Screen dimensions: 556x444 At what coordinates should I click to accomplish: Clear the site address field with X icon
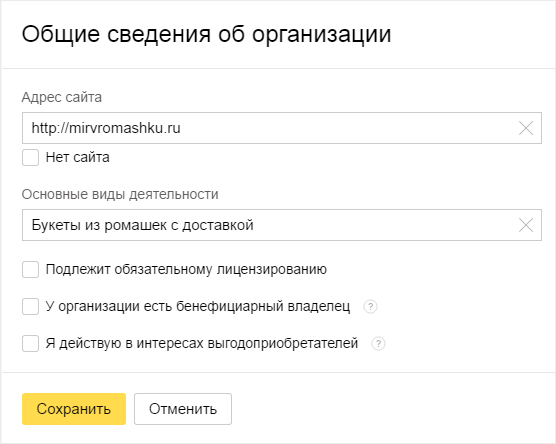526,128
